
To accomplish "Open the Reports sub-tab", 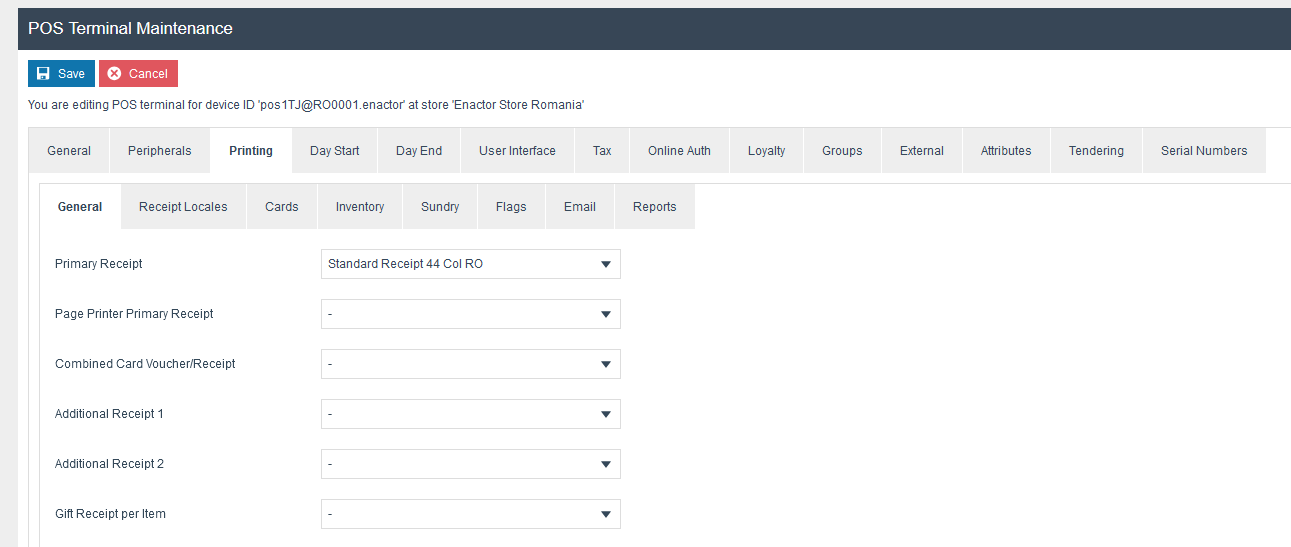I will [654, 207].
